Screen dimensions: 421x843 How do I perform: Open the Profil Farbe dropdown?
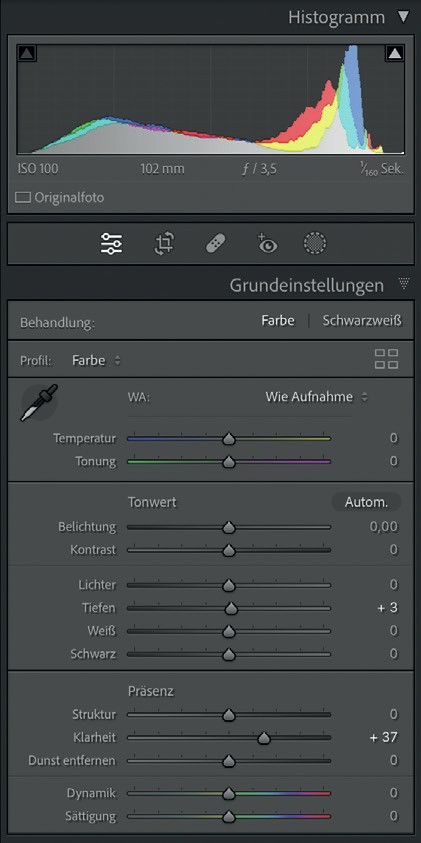(x=97, y=361)
